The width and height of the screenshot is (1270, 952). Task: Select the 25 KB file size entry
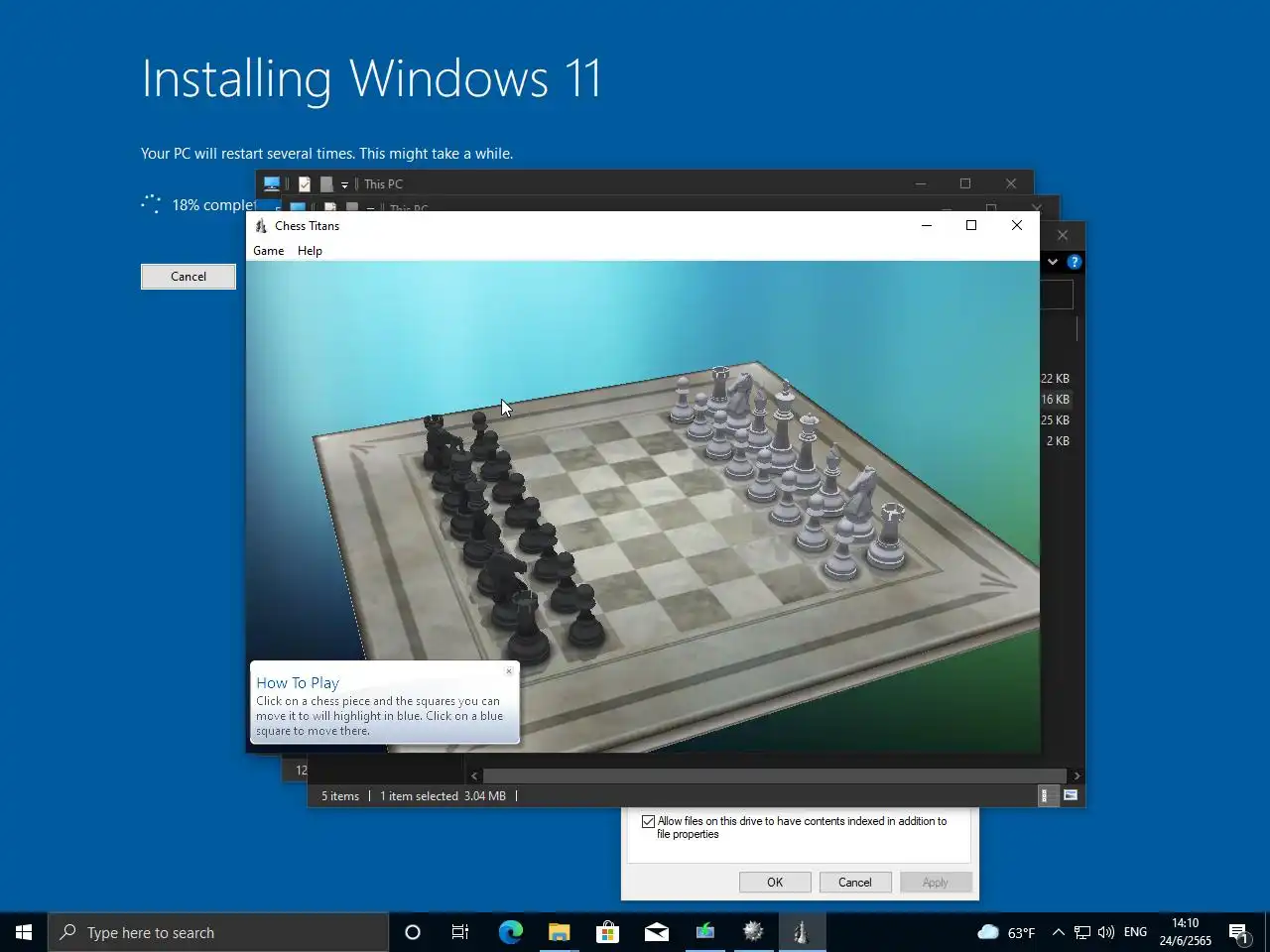pos(1056,420)
